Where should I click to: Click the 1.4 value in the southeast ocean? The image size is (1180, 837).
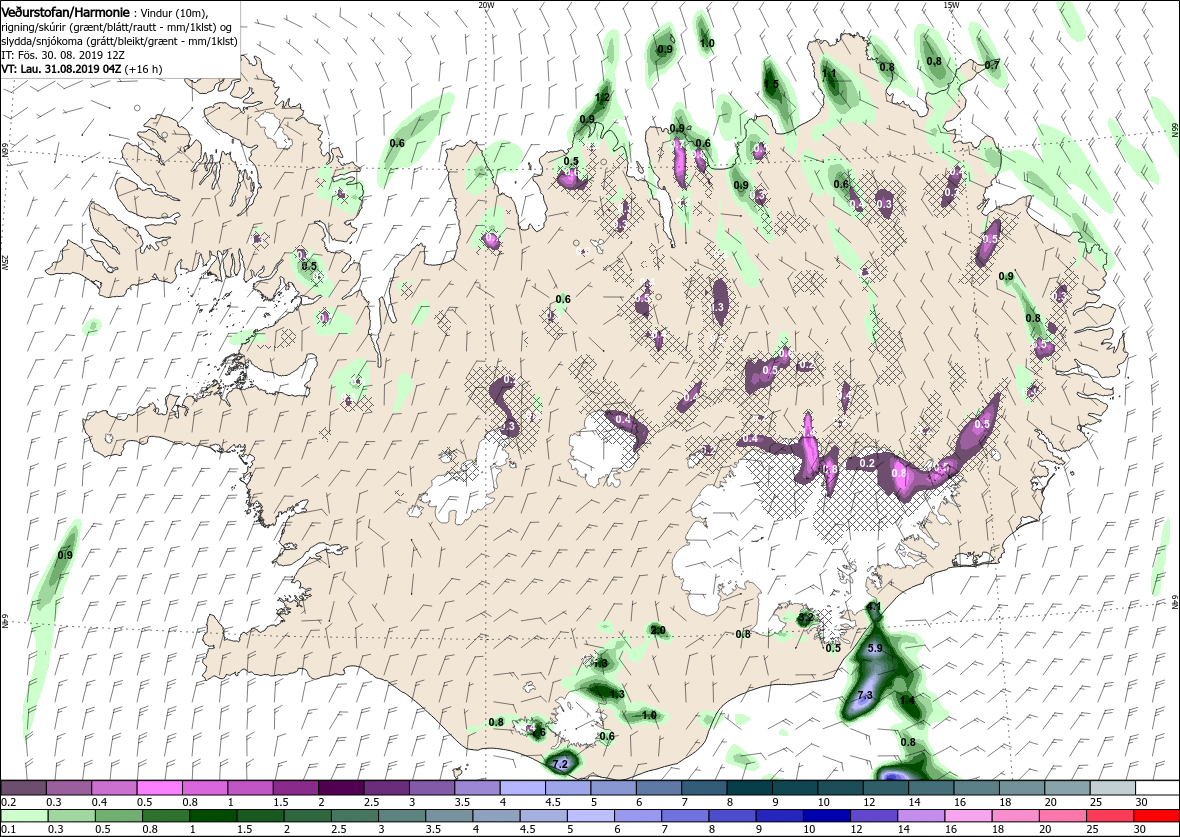pos(908,701)
